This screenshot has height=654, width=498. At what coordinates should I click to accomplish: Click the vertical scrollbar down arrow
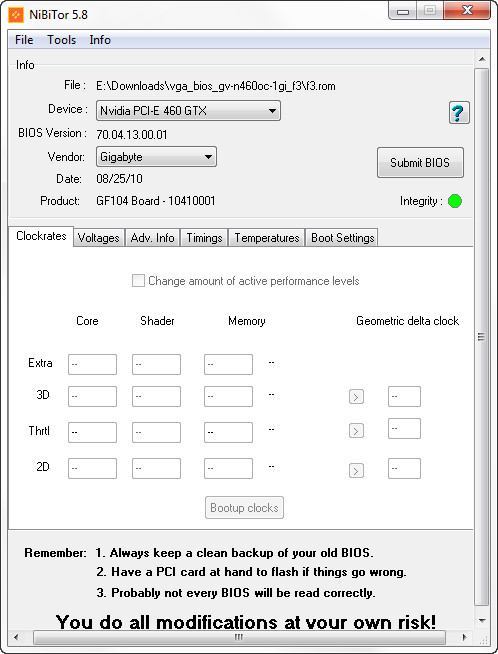pos(482,621)
